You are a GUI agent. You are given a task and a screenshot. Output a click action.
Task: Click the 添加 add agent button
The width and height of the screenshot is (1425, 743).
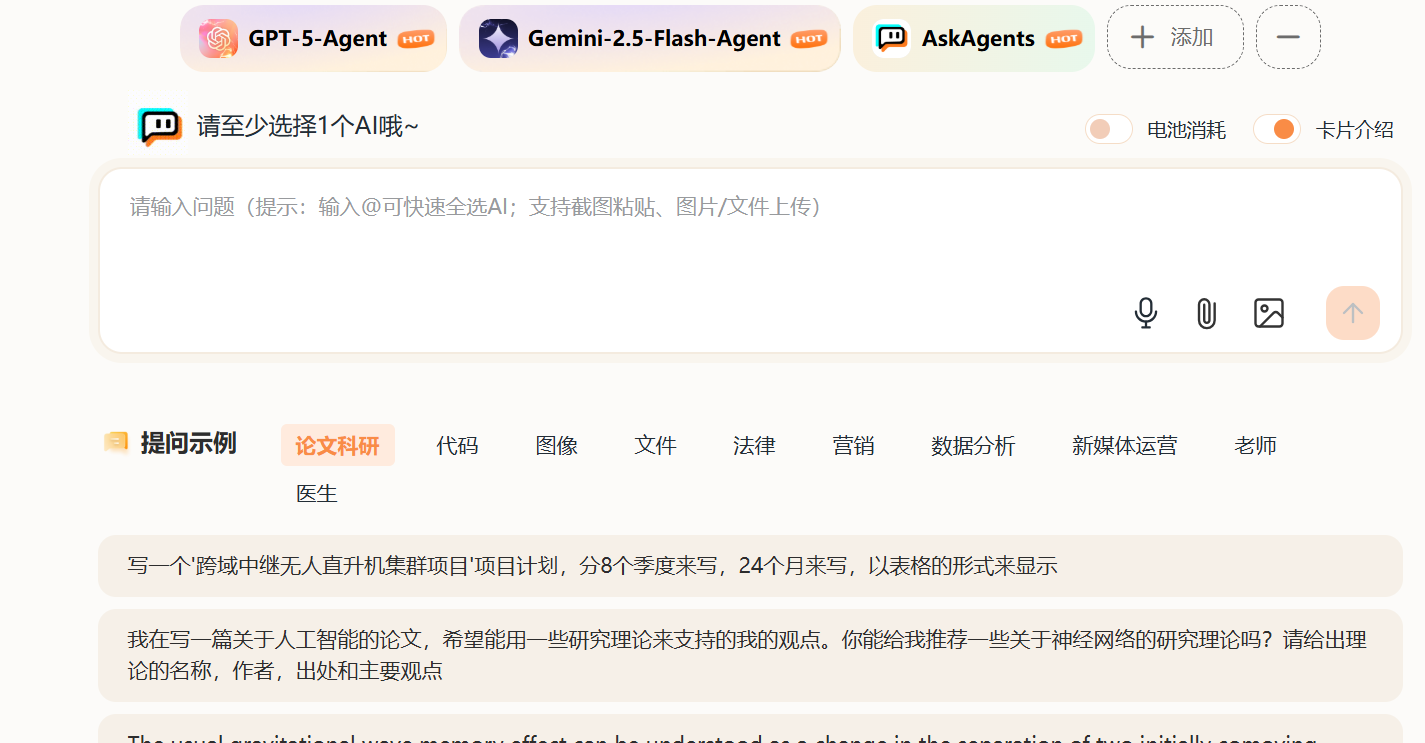pos(1175,38)
